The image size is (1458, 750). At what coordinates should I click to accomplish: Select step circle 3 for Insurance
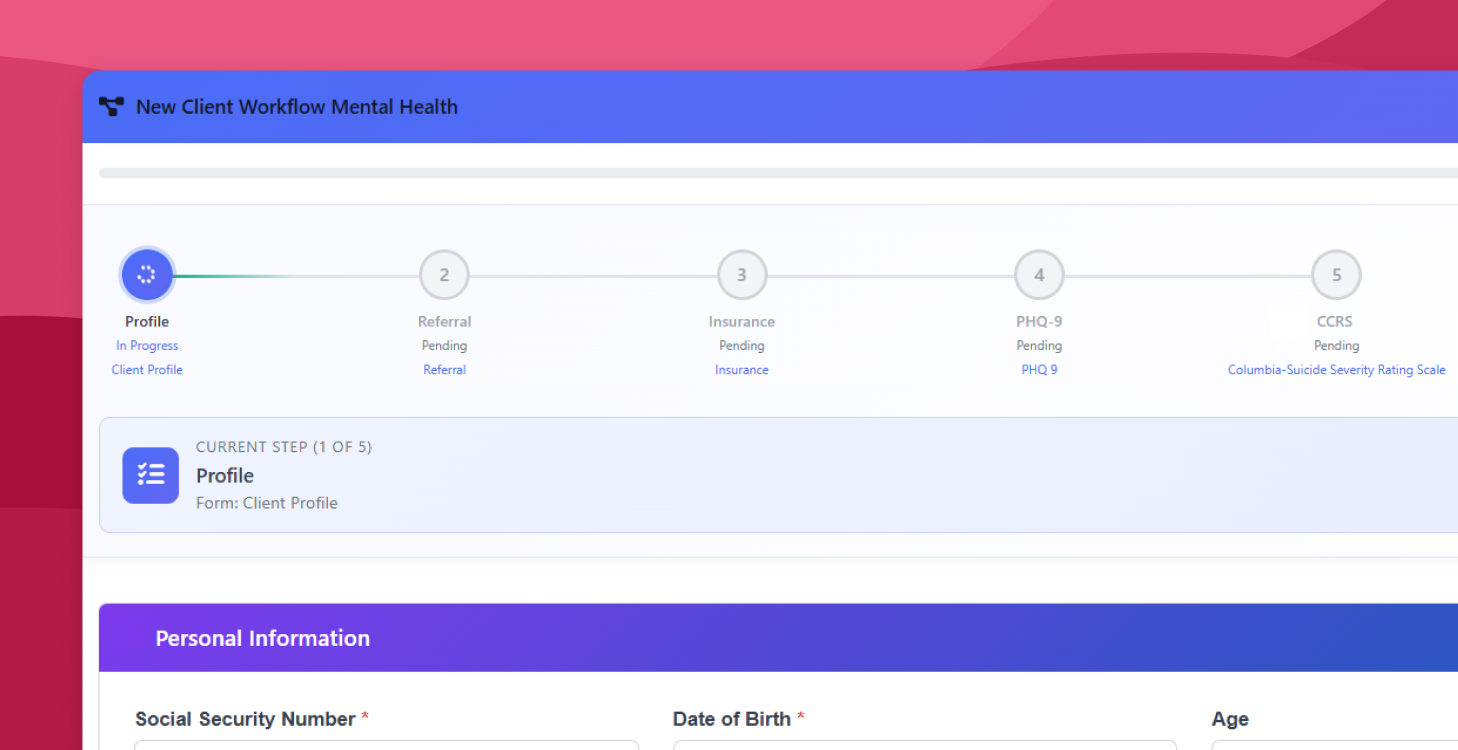pyautogui.click(x=741, y=274)
